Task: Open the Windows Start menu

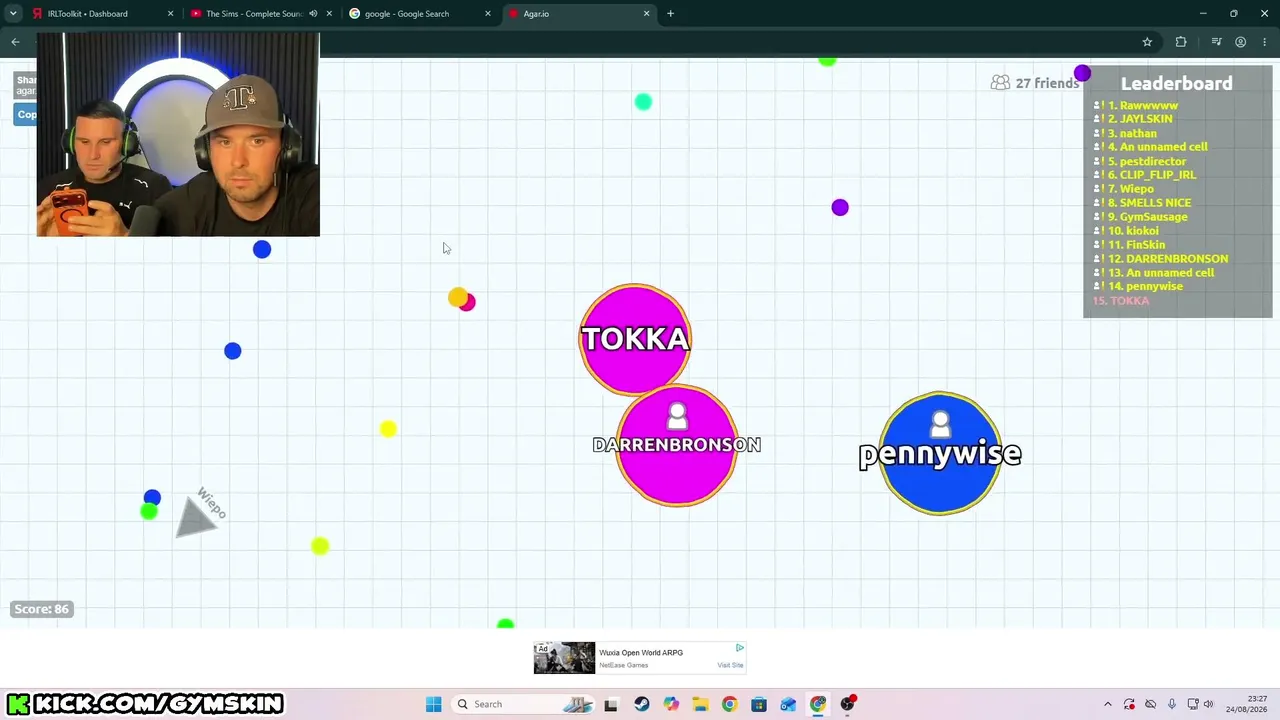Action: (433, 704)
